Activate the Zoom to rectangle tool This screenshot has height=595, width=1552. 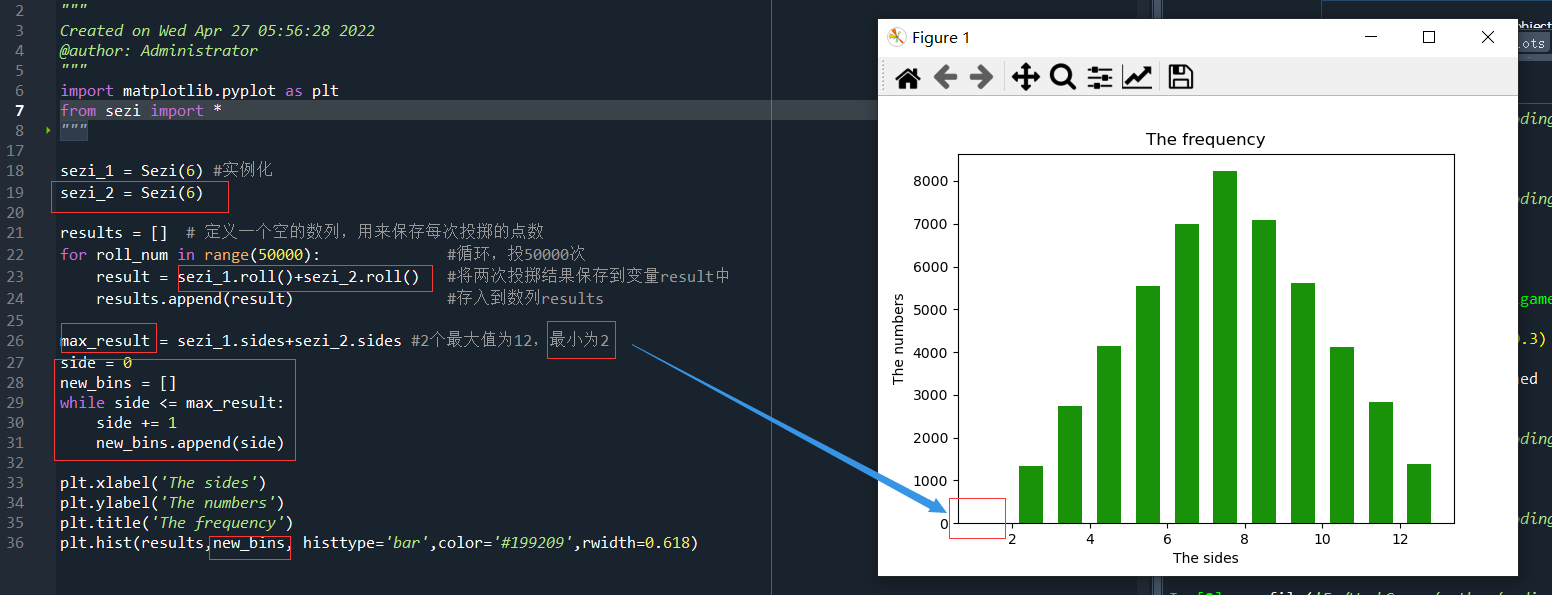pos(1062,78)
